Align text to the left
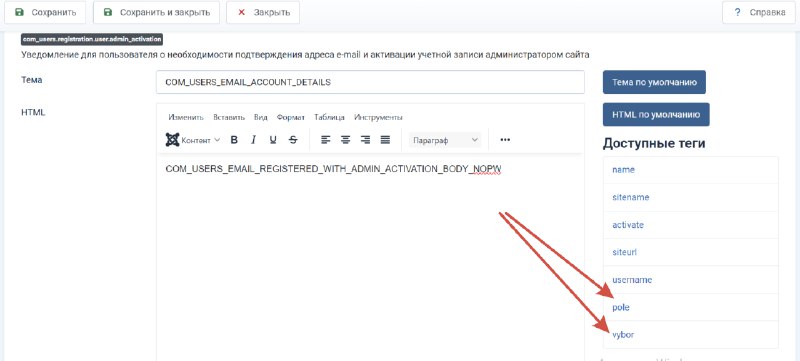Viewport: 800px width, 361px height. pyautogui.click(x=326, y=140)
